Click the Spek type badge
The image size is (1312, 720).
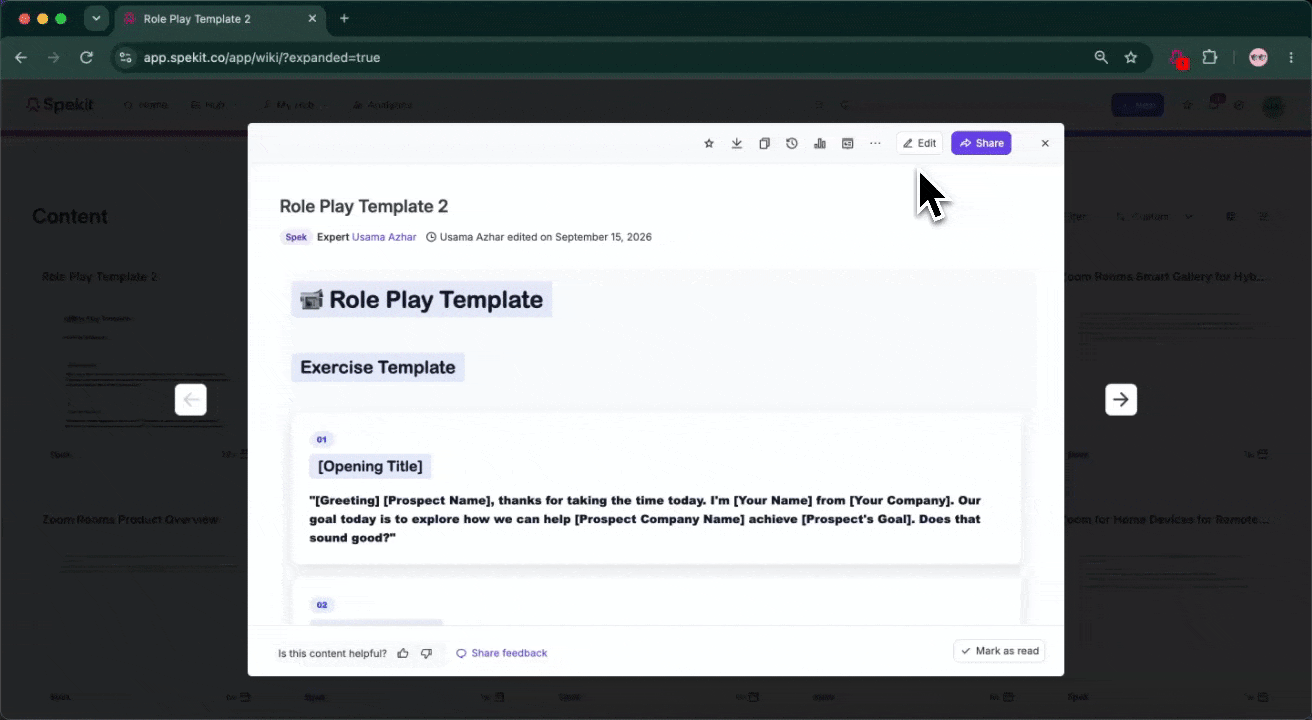(296, 237)
